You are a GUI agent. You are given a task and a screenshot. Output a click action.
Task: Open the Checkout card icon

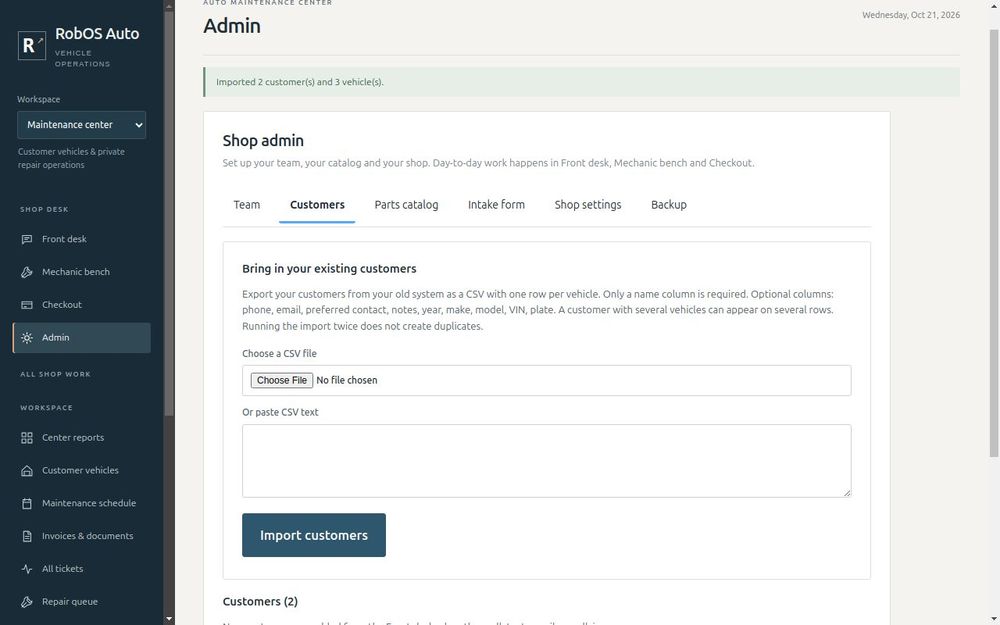(x=27, y=305)
